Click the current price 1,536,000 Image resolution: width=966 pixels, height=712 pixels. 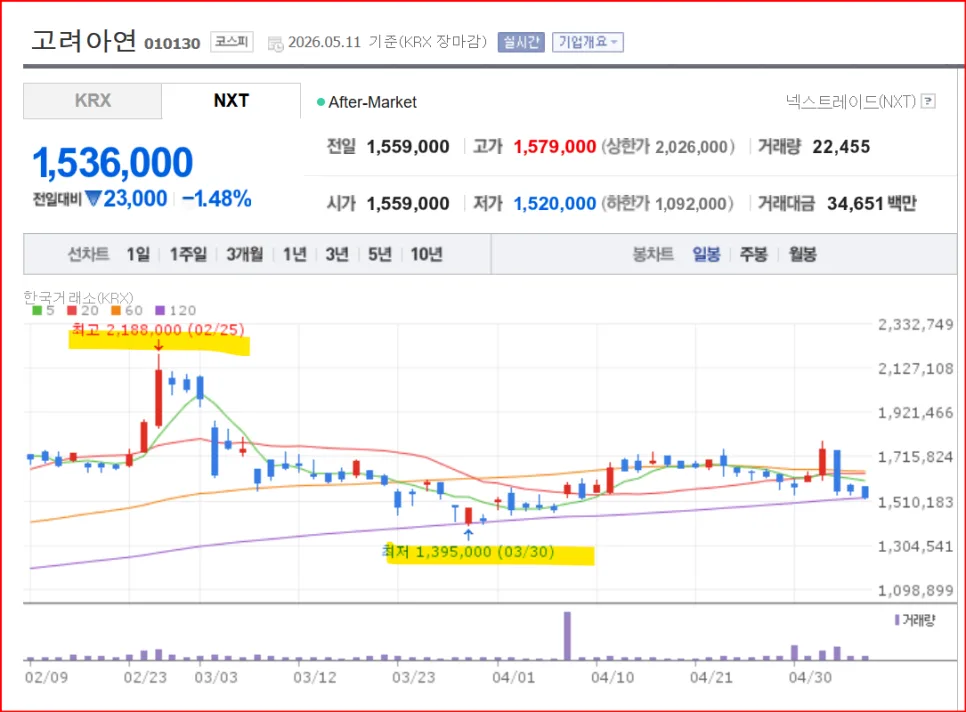112,163
